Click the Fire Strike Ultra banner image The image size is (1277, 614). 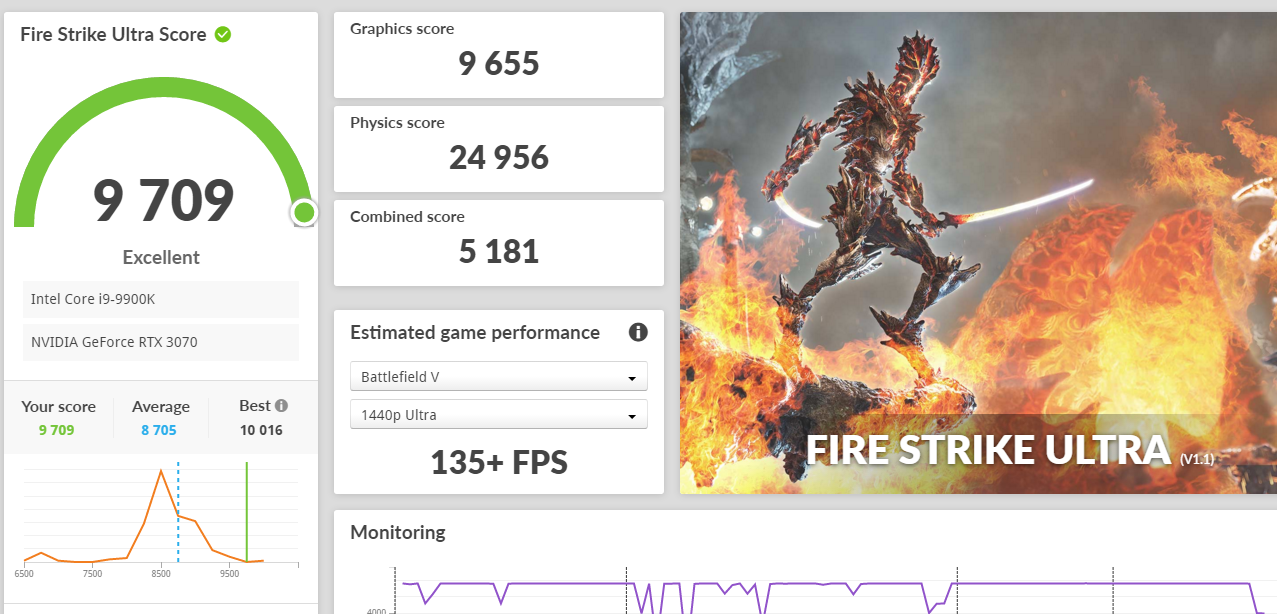(x=978, y=253)
